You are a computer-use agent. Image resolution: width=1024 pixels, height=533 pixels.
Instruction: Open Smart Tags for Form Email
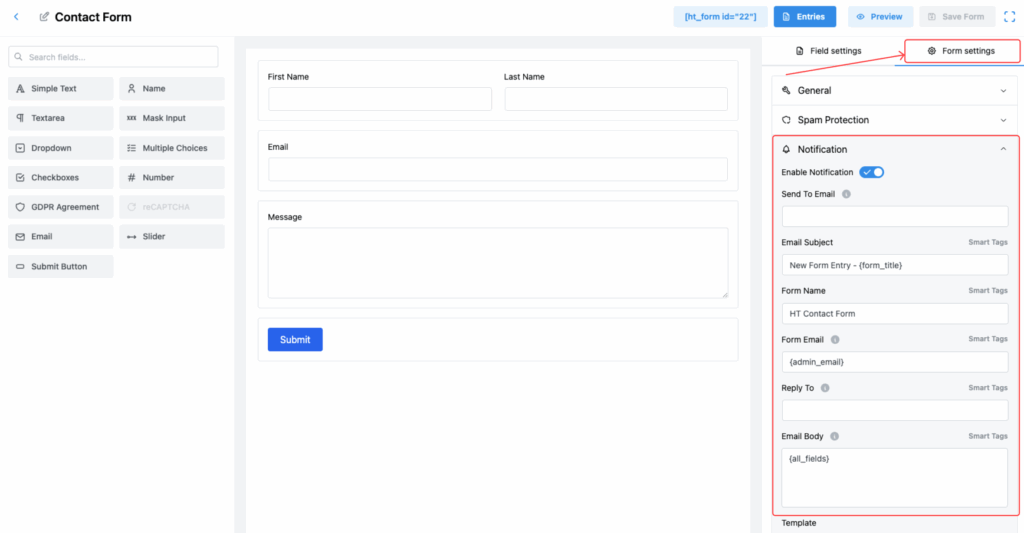987,339
